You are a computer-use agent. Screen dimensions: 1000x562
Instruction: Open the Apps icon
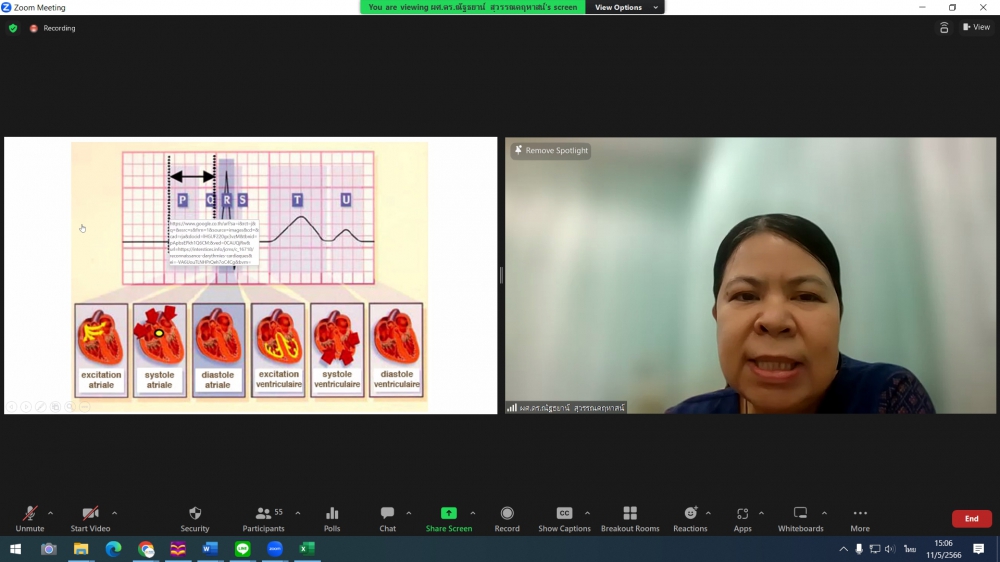pos(742,518)
